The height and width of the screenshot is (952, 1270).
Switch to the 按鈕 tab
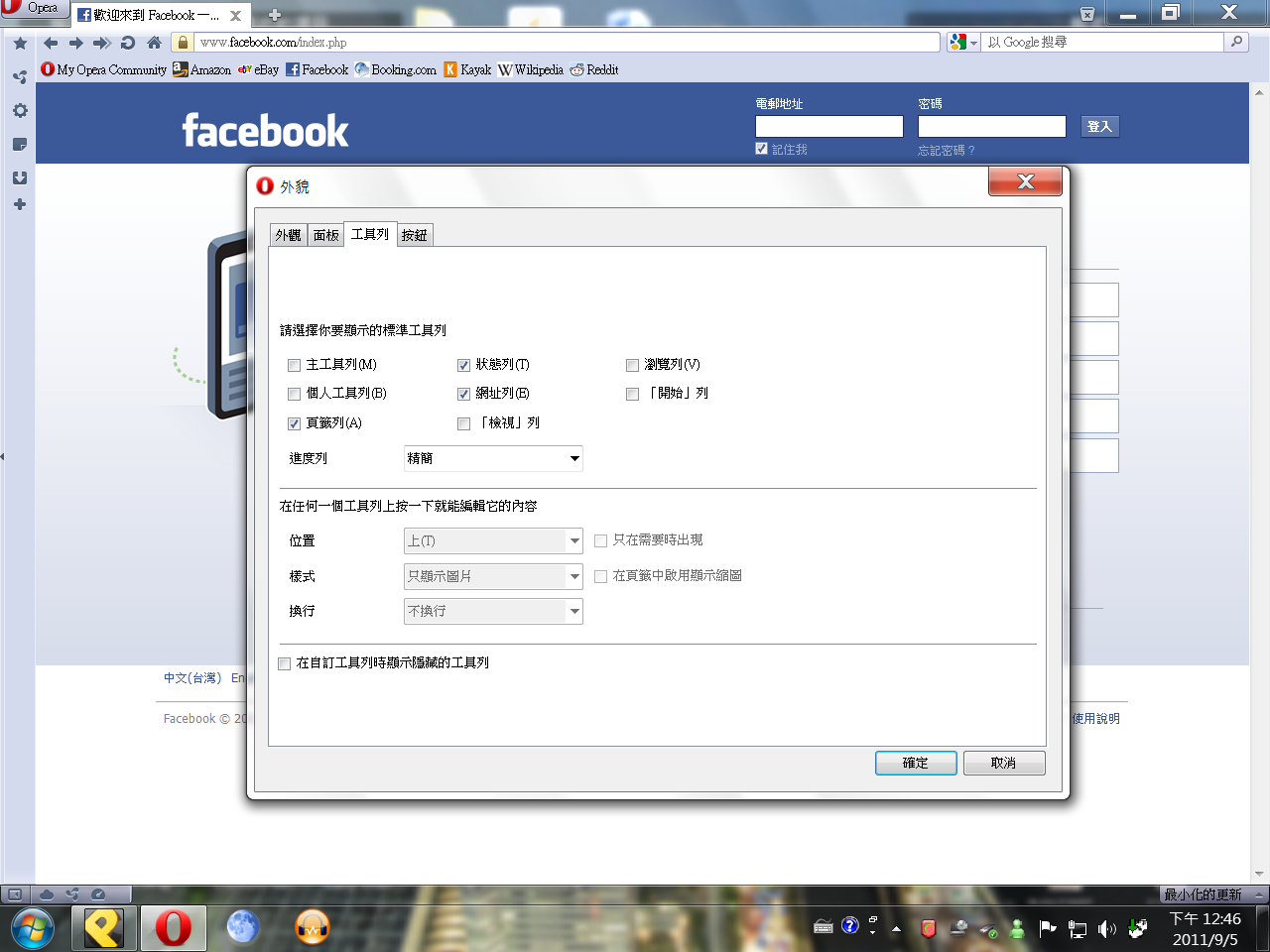click(x=415, y=235)
